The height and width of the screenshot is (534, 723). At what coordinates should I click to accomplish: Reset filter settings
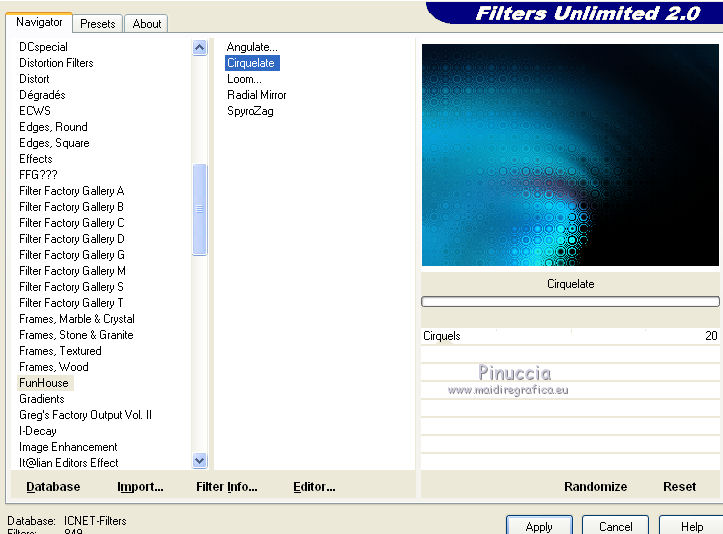(x=679, y=487)
